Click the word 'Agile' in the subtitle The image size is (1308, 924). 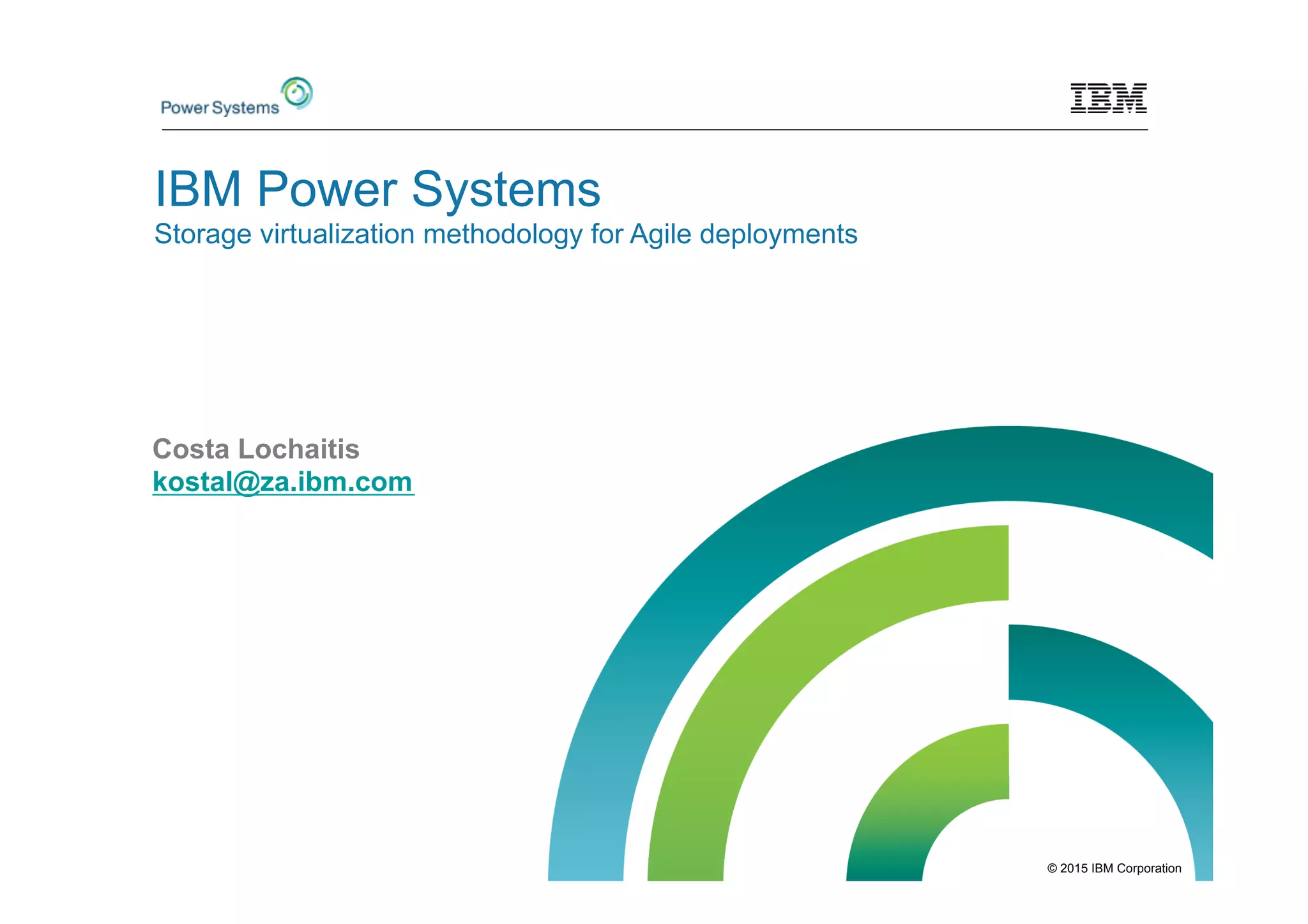[x=660, y=234]
